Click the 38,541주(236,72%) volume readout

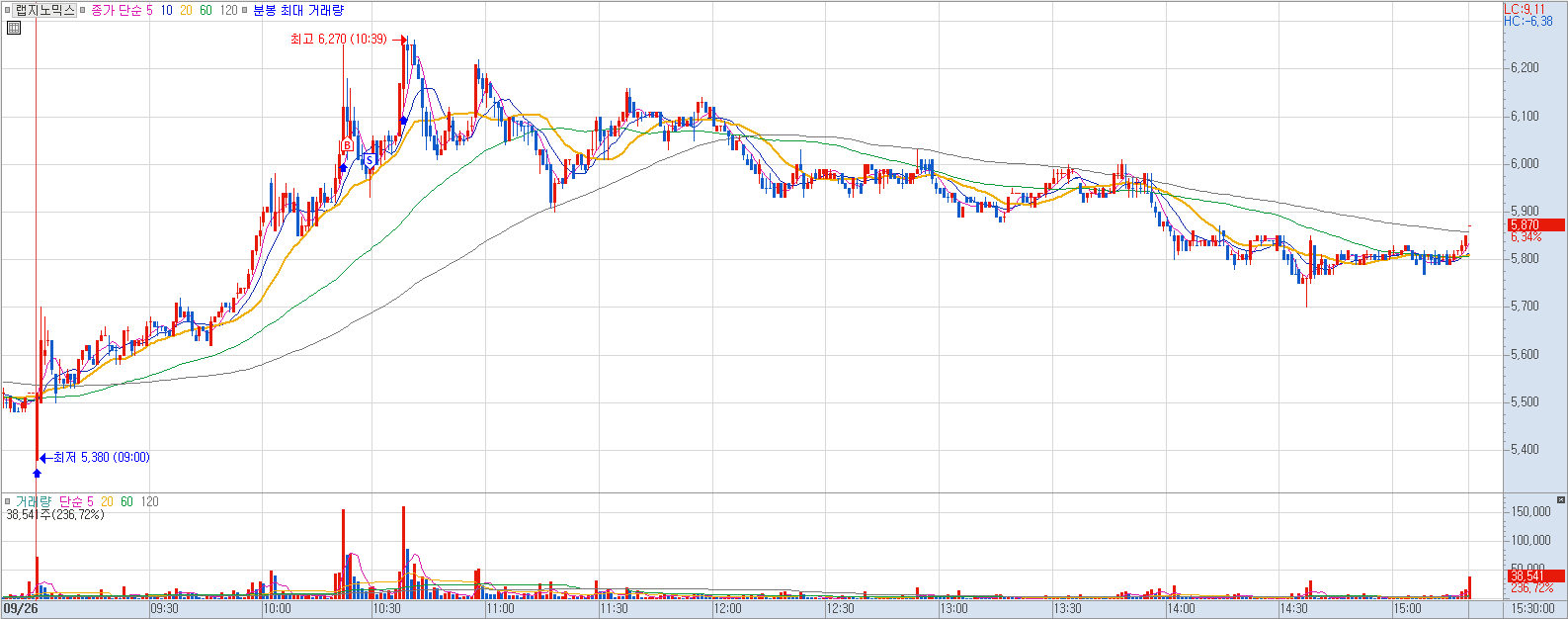point(55,515)
